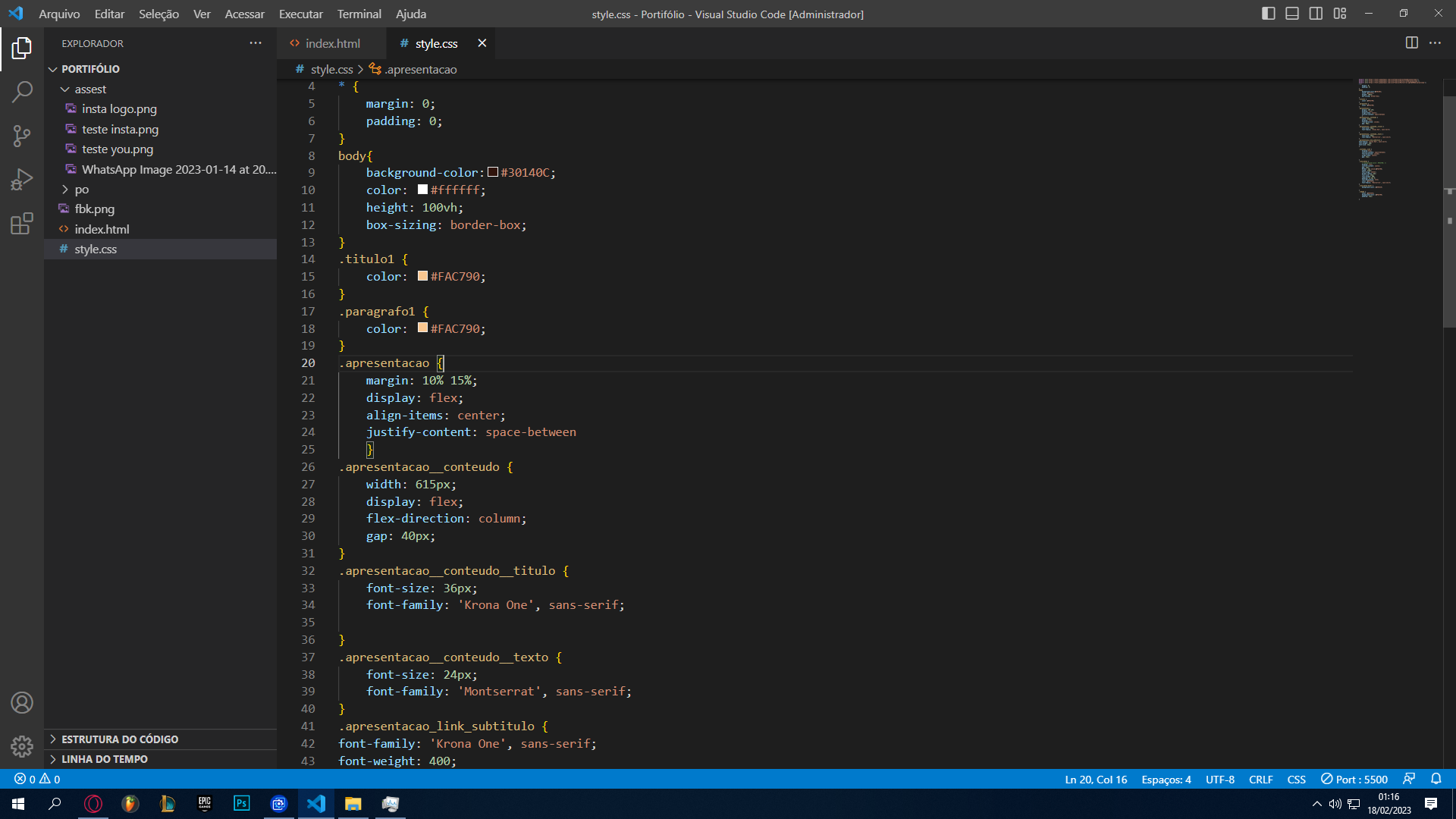This screenshot has width=1456, height=819.
Task: Toggle bottom panel layout icon
Action: click(x=1292, y=14)
